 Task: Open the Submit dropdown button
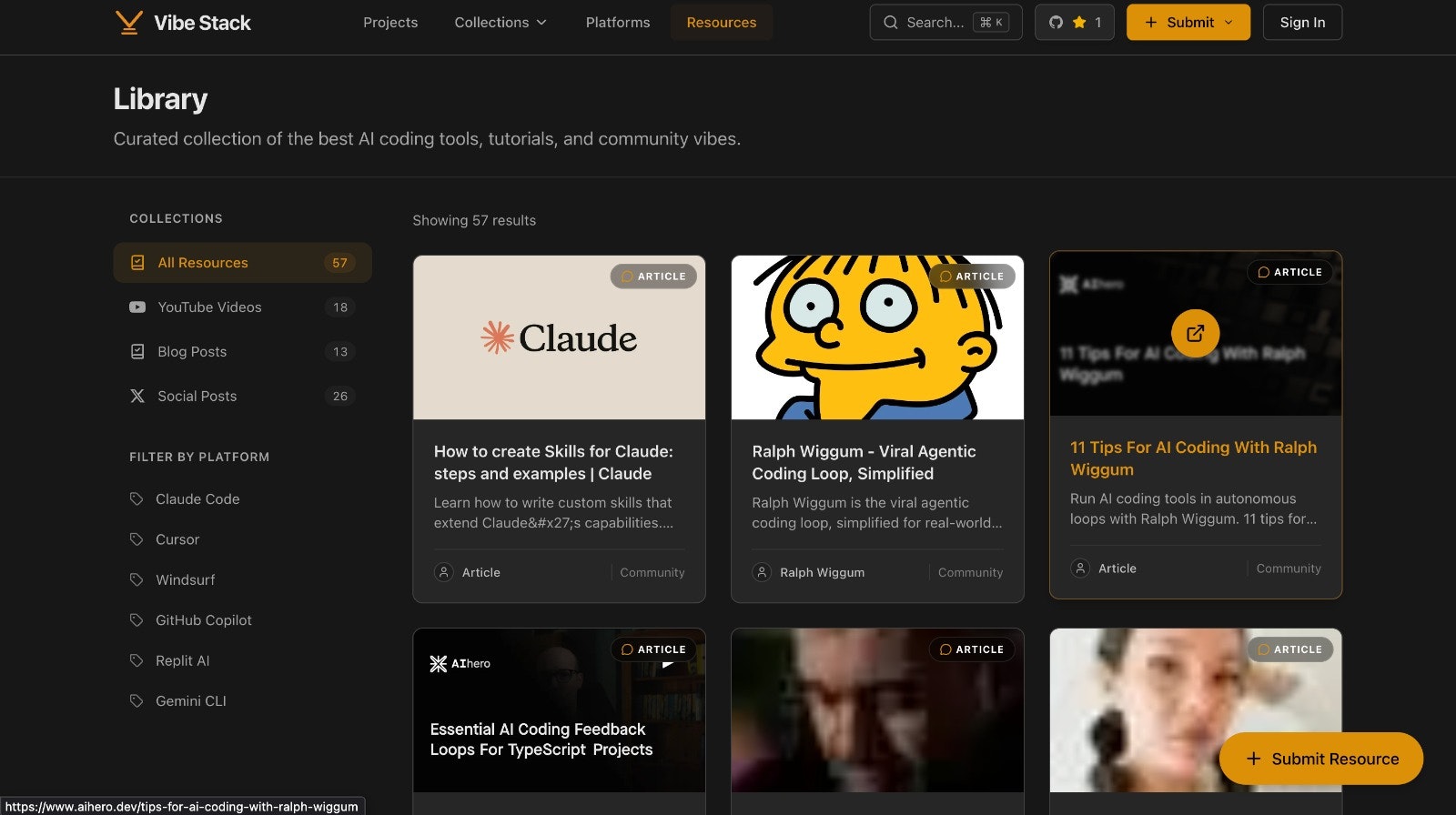coord(1188,23)
